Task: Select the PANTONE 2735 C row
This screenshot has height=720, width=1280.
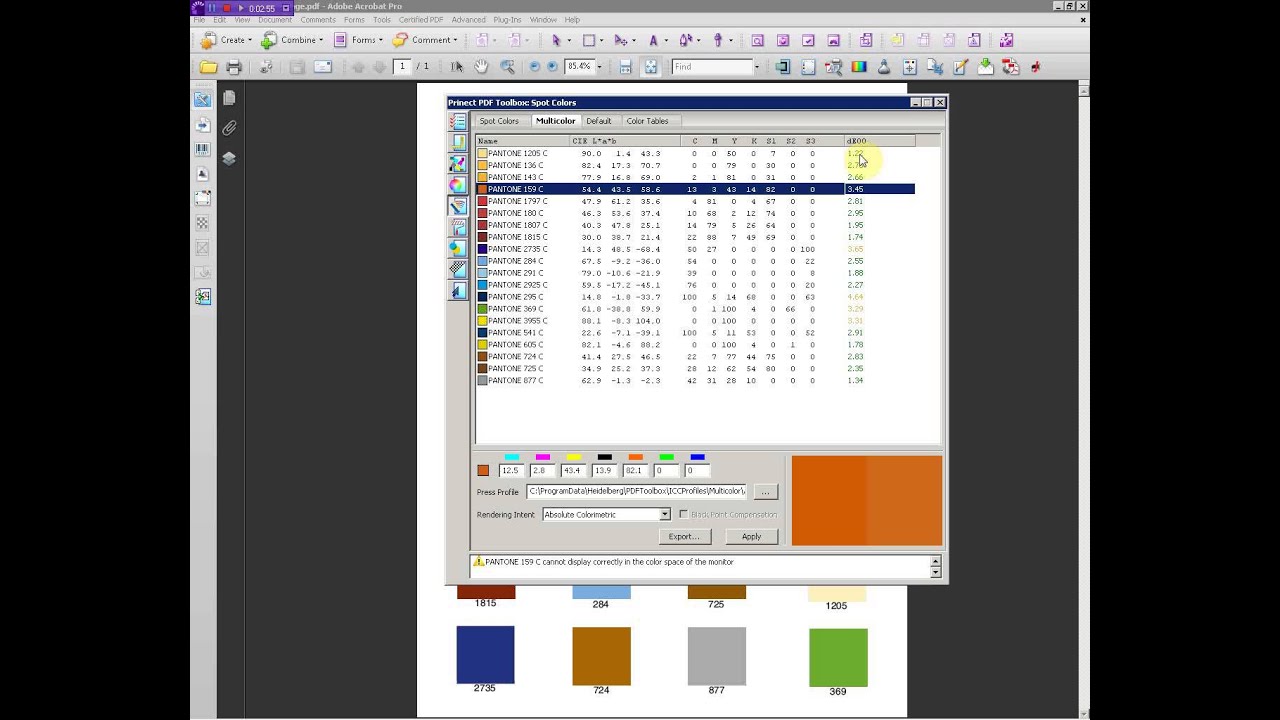Action: click(695, 249)
